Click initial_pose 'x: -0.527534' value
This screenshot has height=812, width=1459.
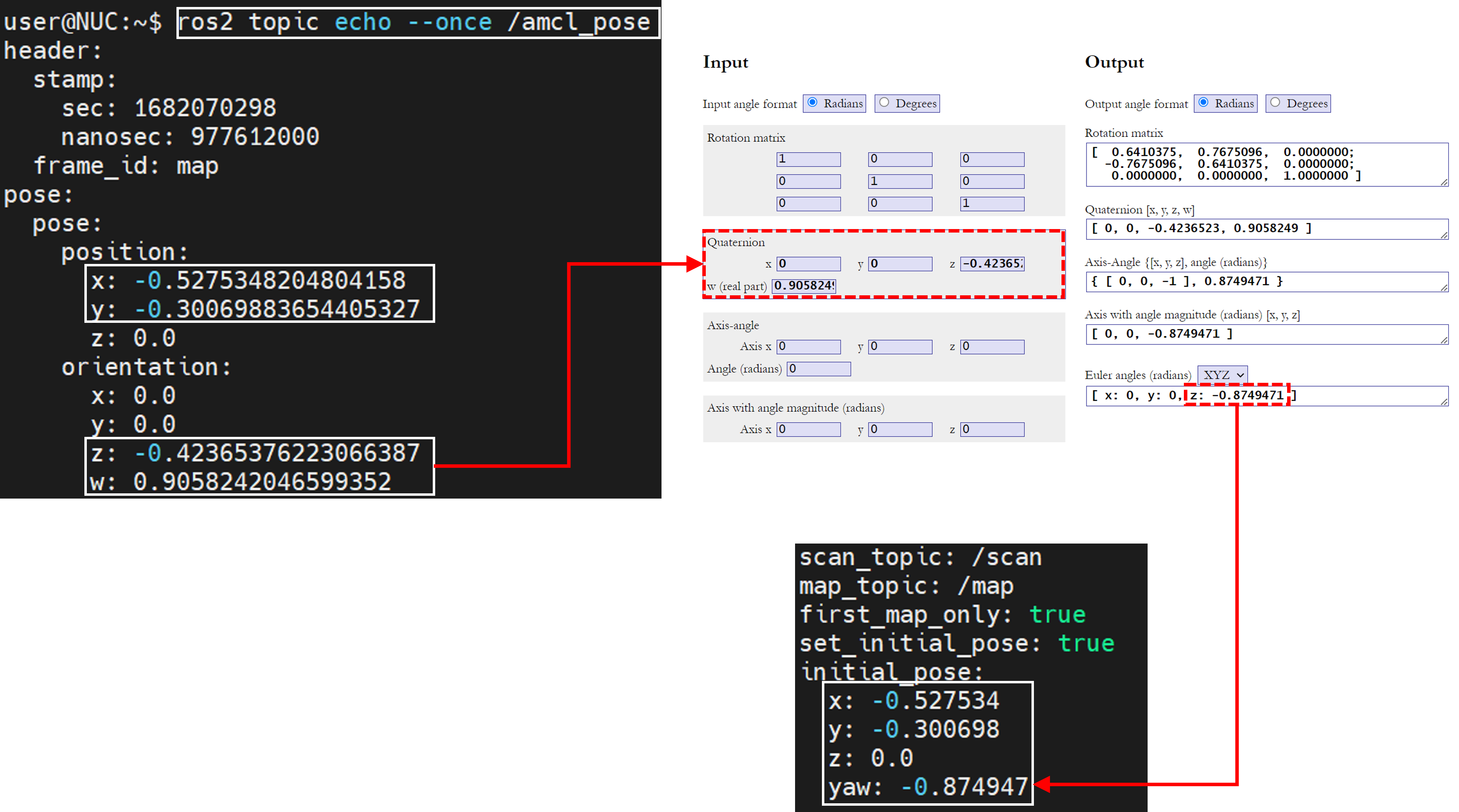[x=914, y=700]
